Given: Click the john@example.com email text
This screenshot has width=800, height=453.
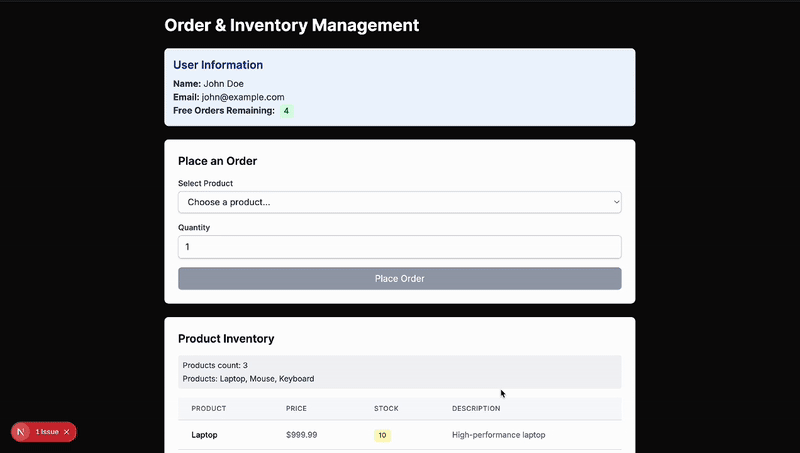Looking at the screenshot, I should coord(243,97).
